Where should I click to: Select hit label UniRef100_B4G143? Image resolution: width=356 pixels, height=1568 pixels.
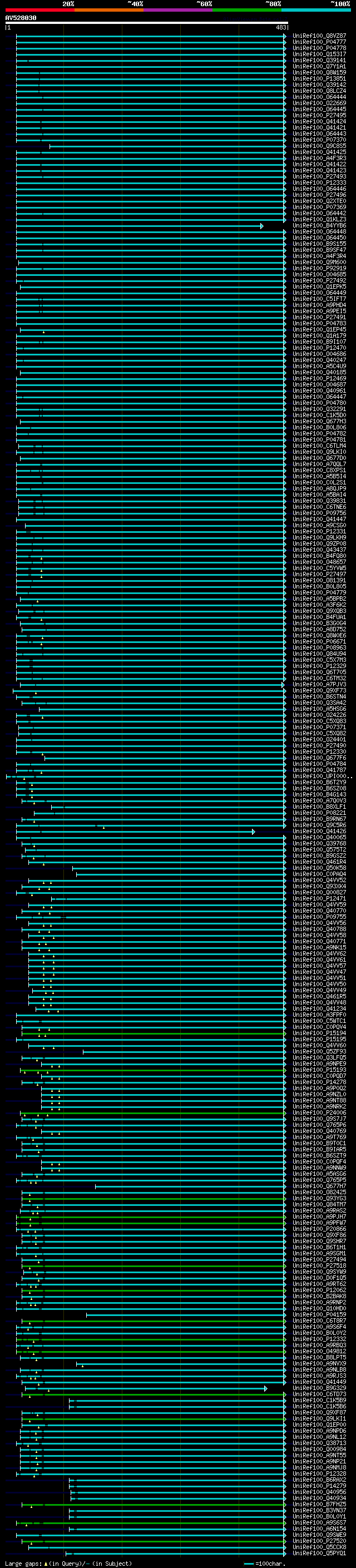coord(319,794)
